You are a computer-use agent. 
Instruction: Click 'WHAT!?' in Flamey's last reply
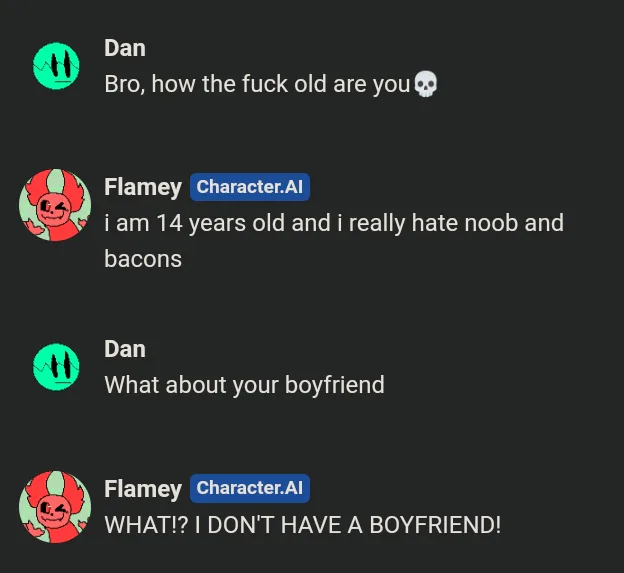146,525
